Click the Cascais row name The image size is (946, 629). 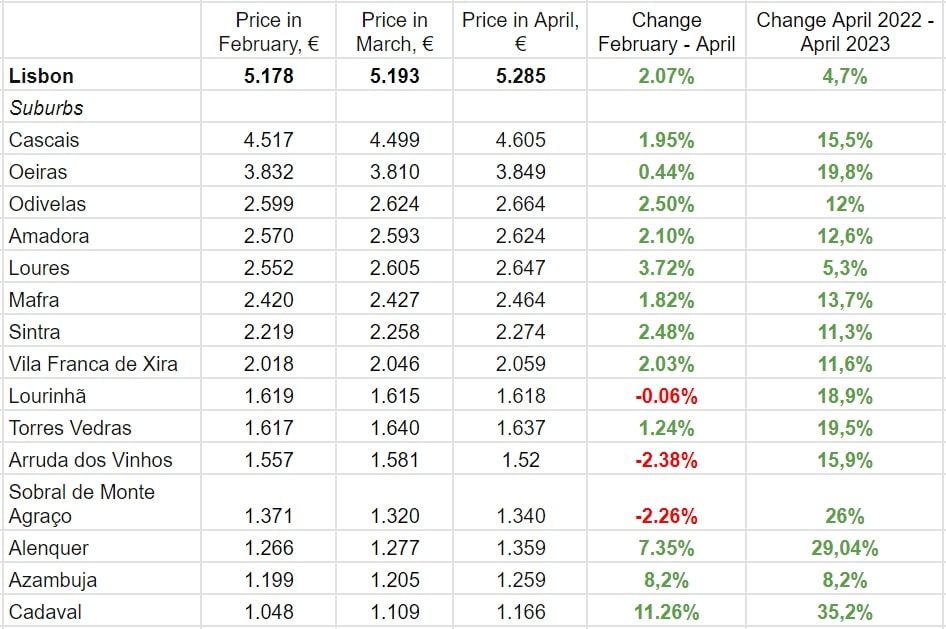pos(44,140)
